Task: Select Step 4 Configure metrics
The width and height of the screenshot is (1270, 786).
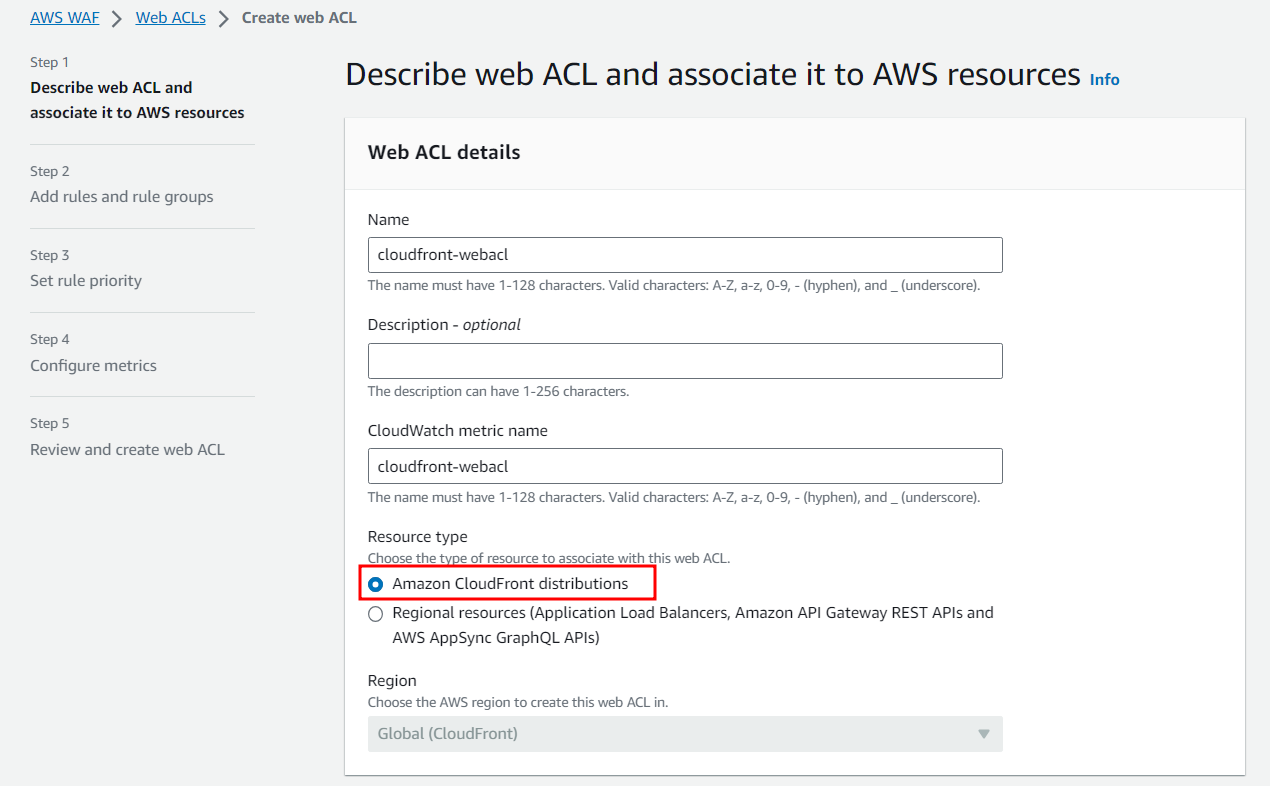Action: [93, 365]
